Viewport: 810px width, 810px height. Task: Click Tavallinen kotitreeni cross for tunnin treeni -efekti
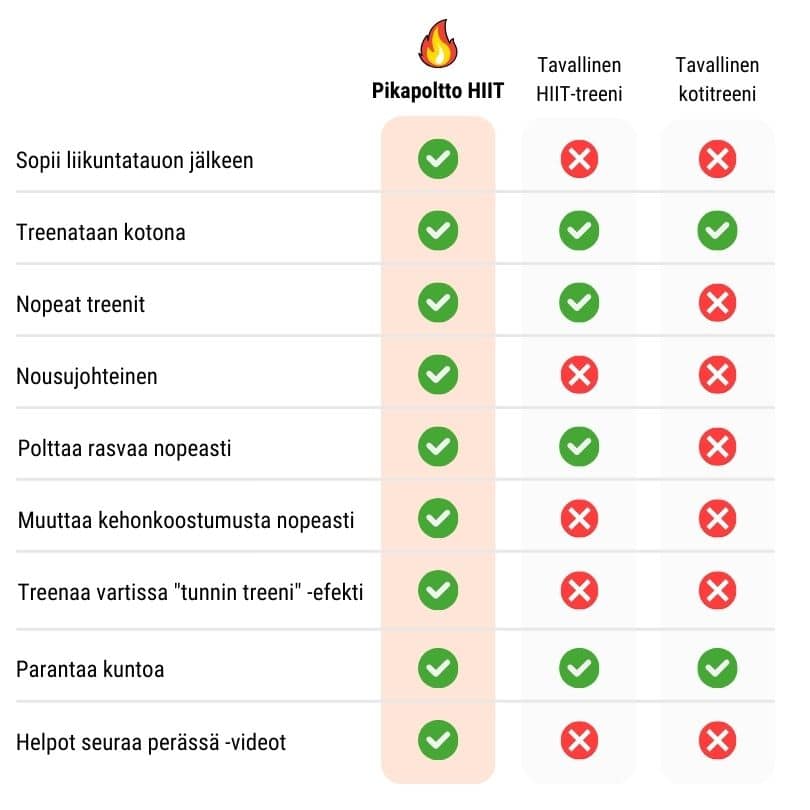717,590
